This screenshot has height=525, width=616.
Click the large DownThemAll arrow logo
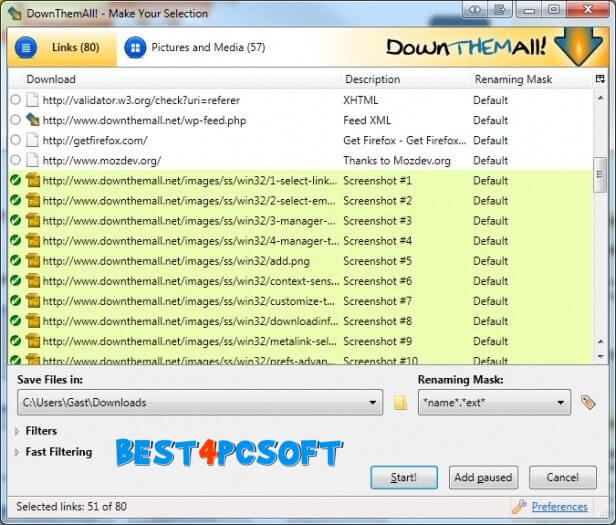(578, 46)
